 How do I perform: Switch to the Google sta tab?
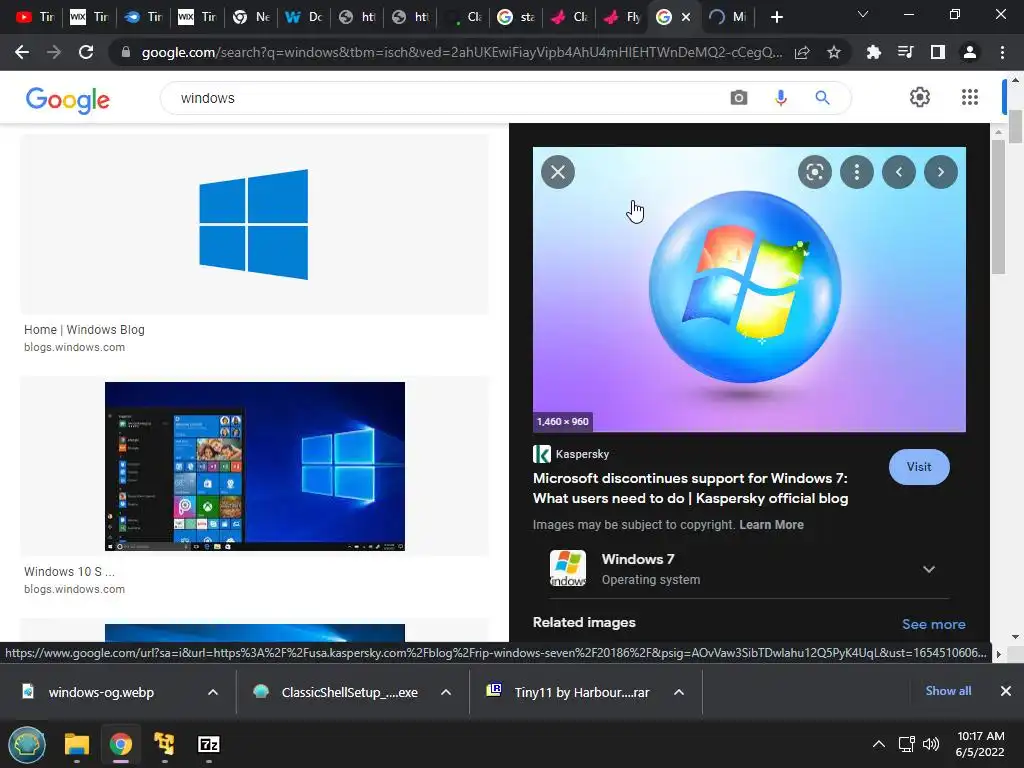coord(516,17)
